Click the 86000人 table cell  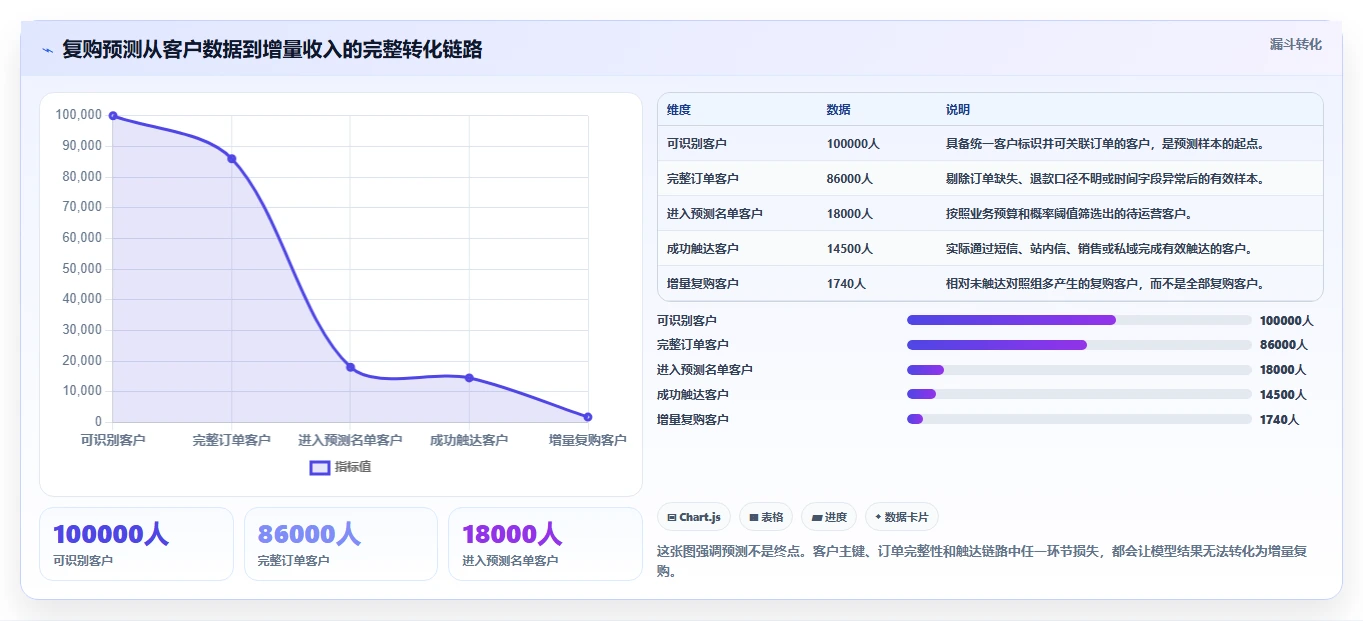click(850, 179)
